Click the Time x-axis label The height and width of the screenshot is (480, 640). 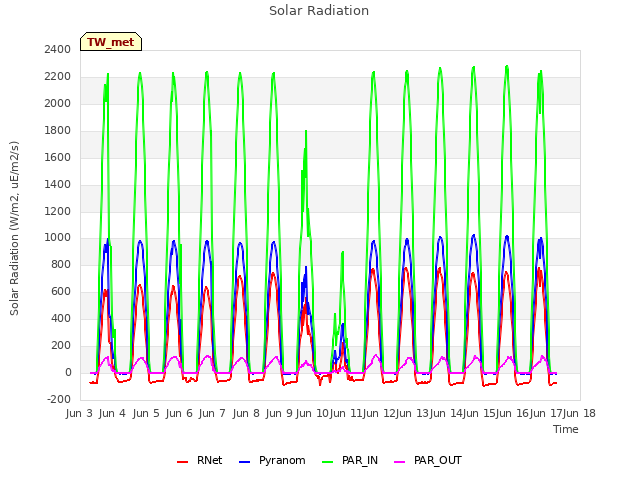(566, 429)
